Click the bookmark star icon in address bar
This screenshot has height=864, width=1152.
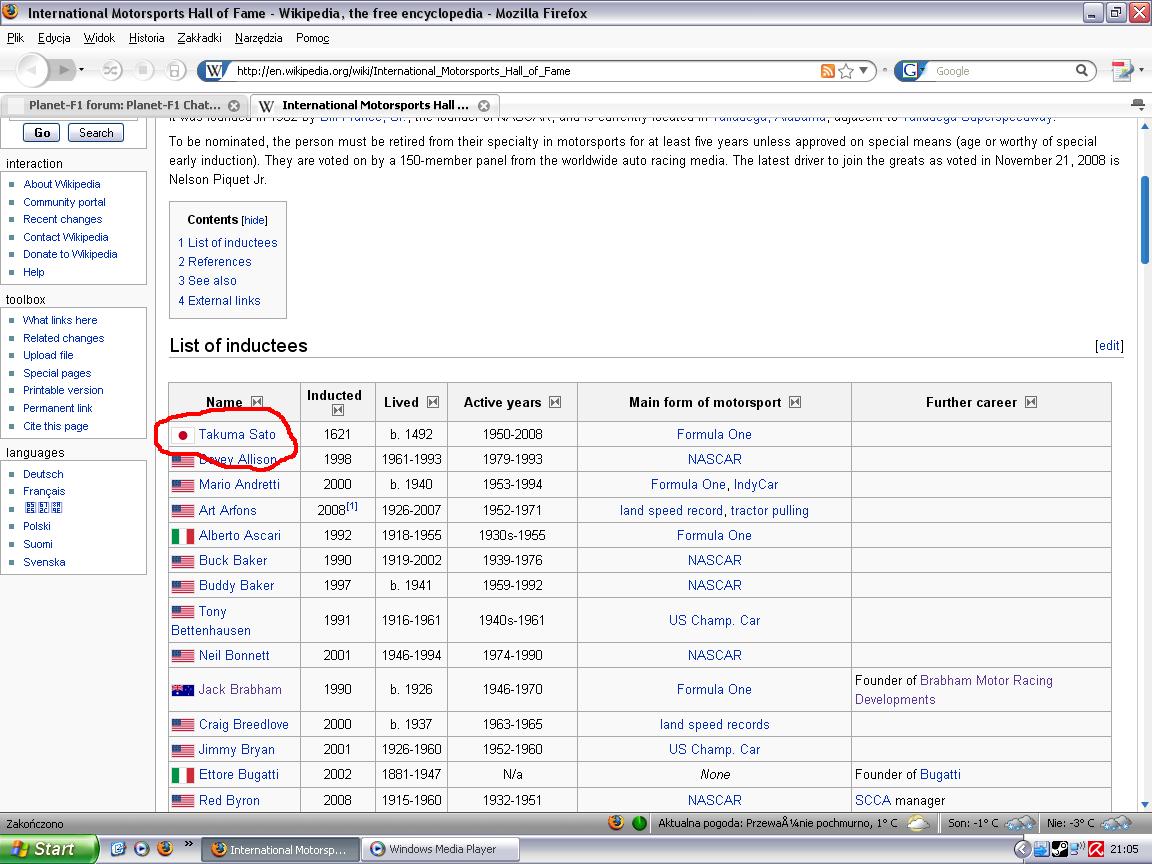[846, 71]
